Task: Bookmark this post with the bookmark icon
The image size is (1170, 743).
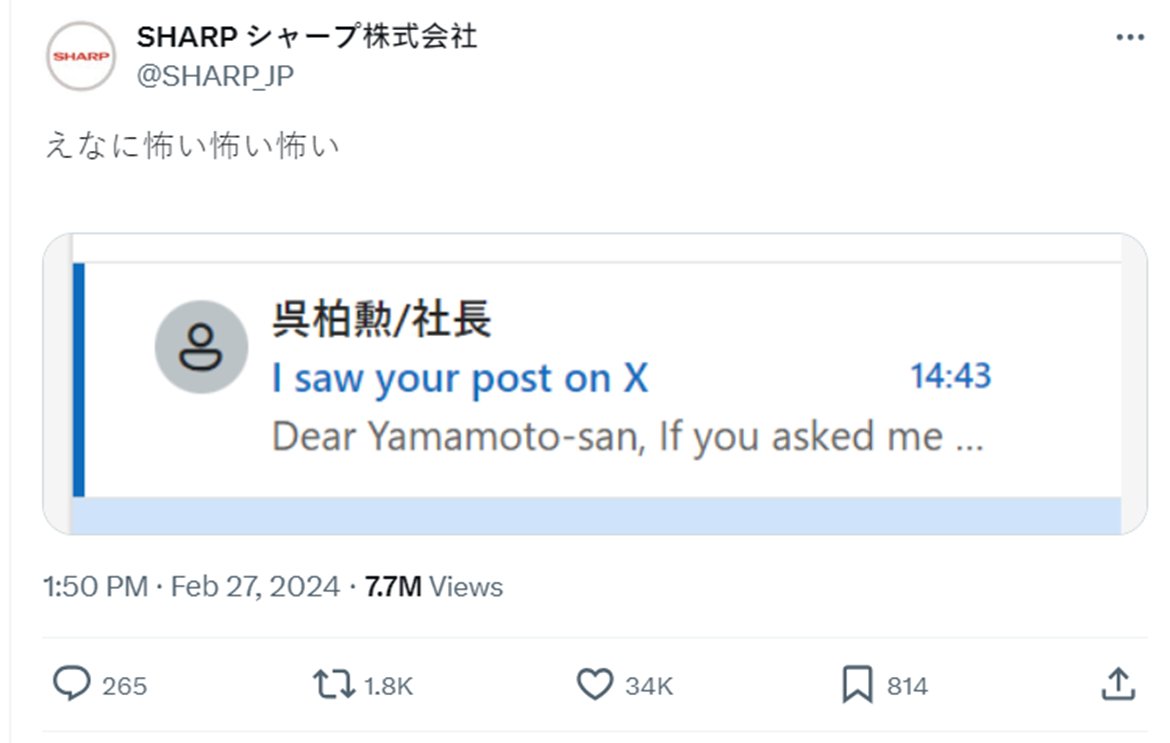Action: (x=857, y=685)
